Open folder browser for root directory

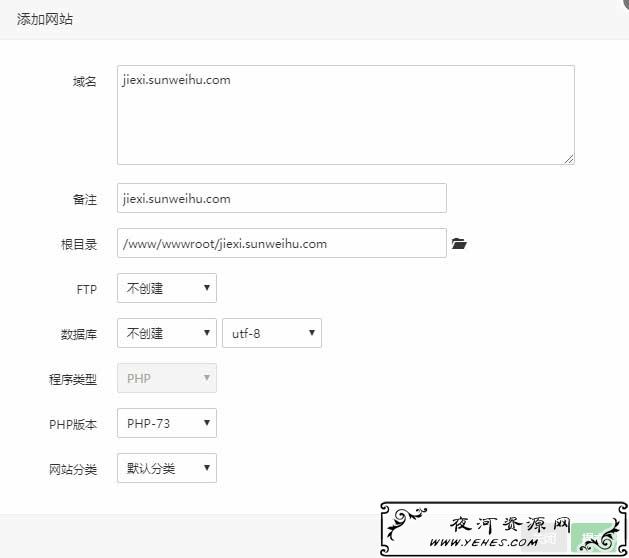point(459,243)
